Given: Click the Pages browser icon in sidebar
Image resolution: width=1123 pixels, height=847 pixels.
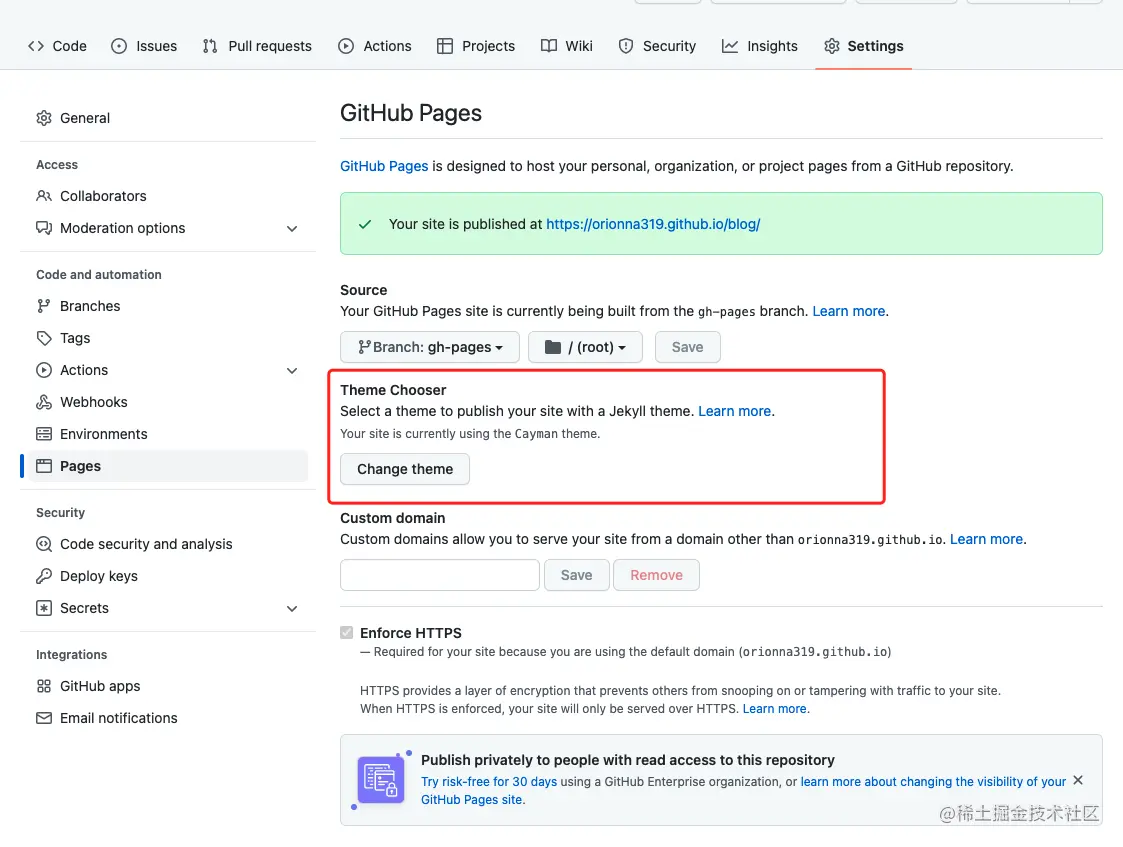Looking at the screenshot, I should click(44, 466).
